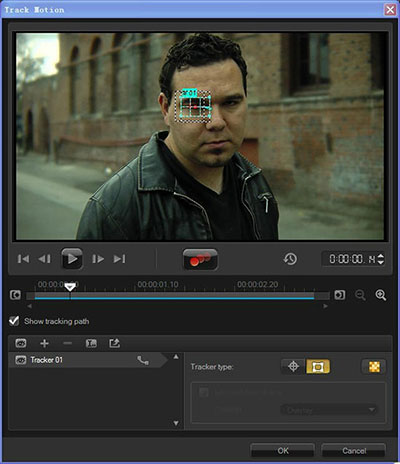The image size is (400, 464).
Task: Apply the mosaic effect icon
Action: coord(374,367)
